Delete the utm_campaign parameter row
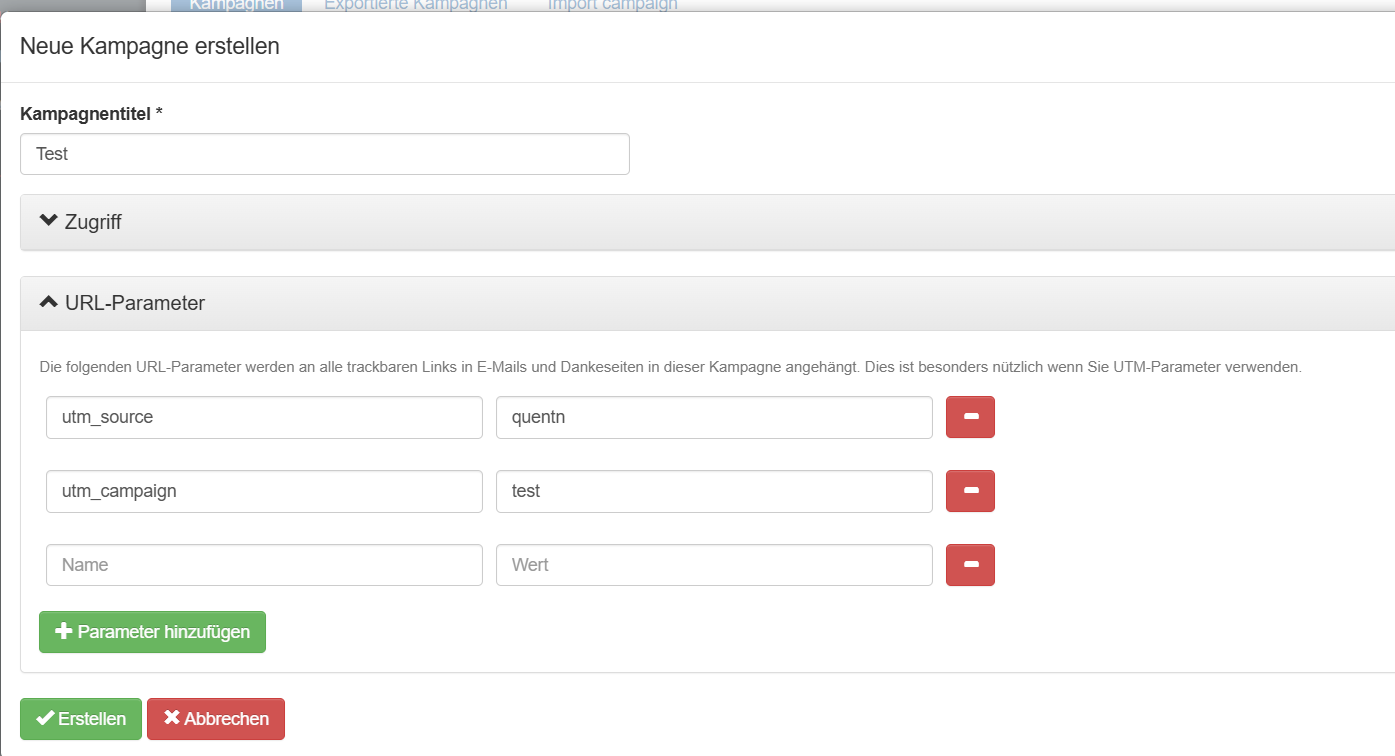 click(x=970, y=491)
